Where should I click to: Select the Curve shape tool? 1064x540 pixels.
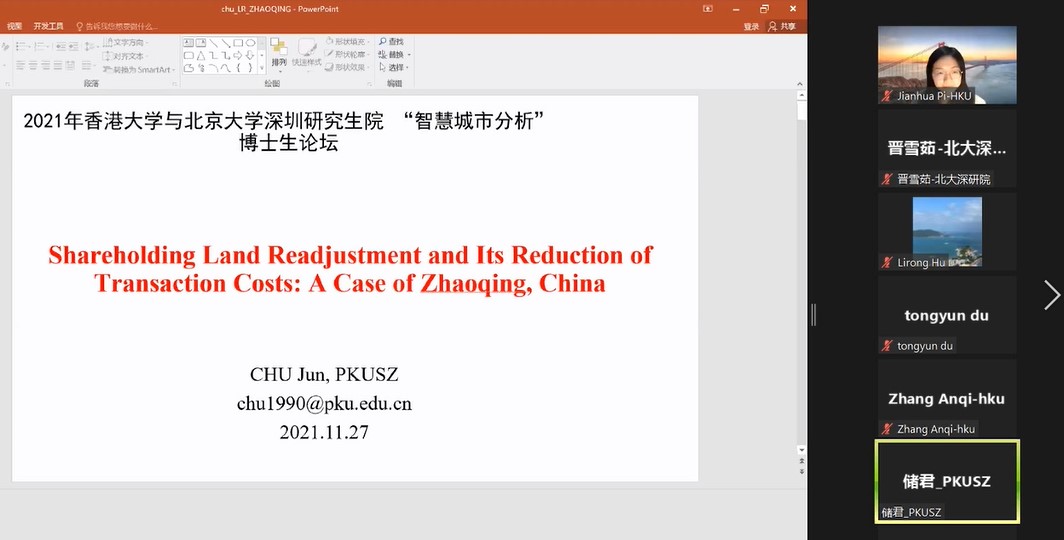pos(226,68)
